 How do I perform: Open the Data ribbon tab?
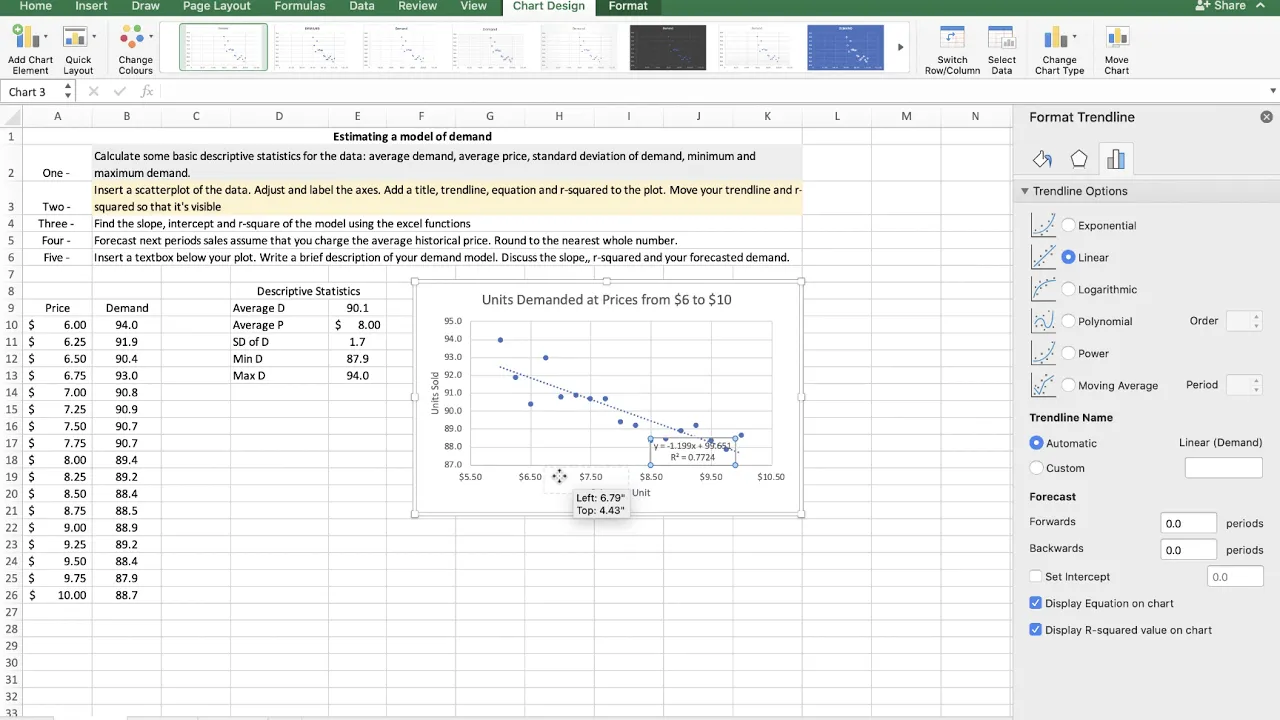(x=362, y=6)
